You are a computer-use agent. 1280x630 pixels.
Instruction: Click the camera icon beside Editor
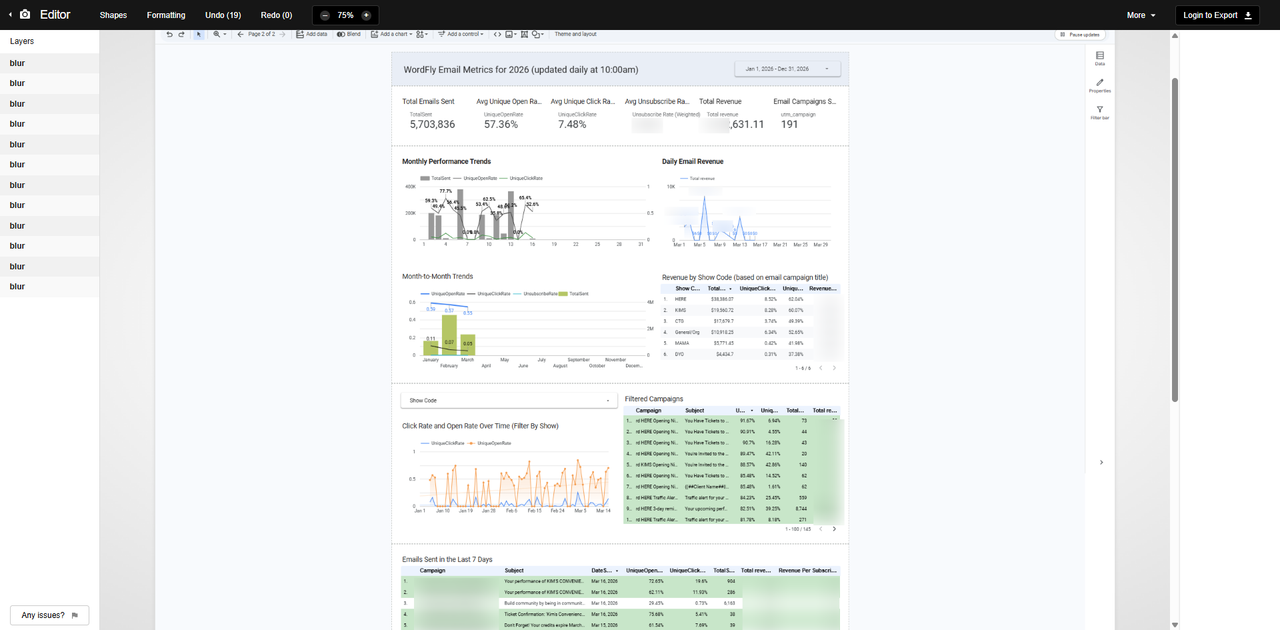pyautogui.click(x=25, y=15)
